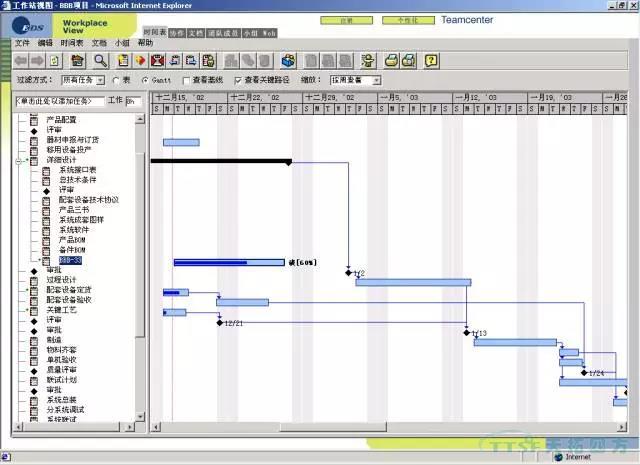
Task: Open the 缩放 zoom dropdown
Action: point(355,80)
